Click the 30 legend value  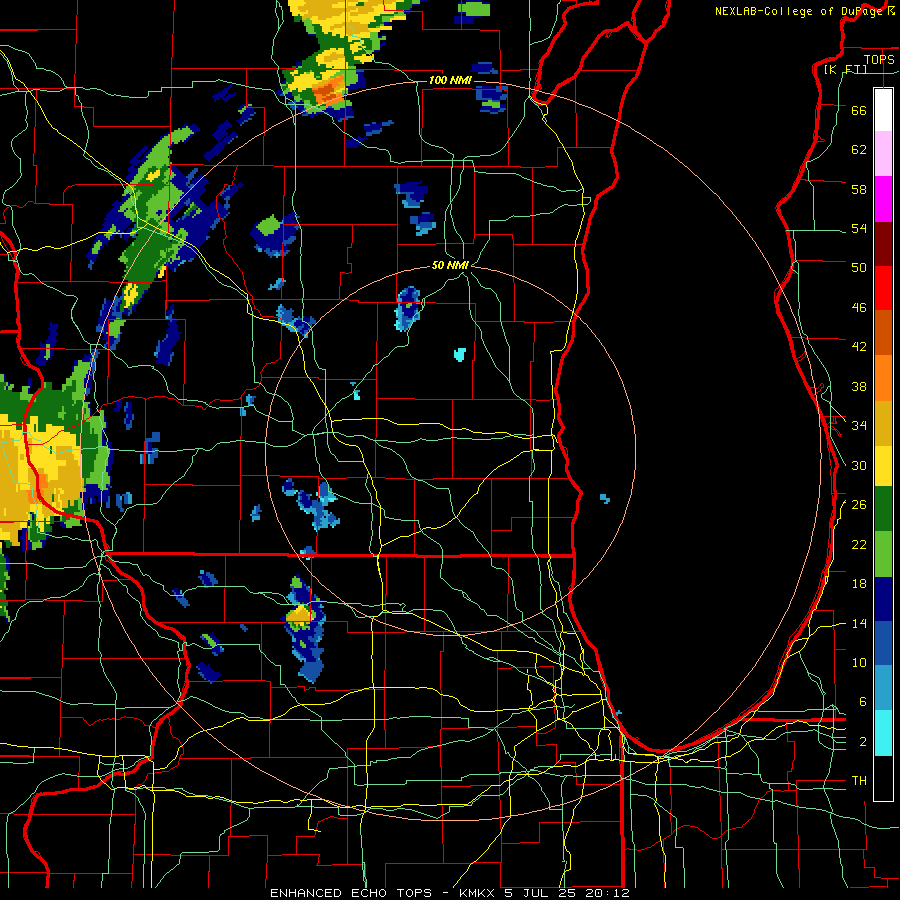[859, 465]
